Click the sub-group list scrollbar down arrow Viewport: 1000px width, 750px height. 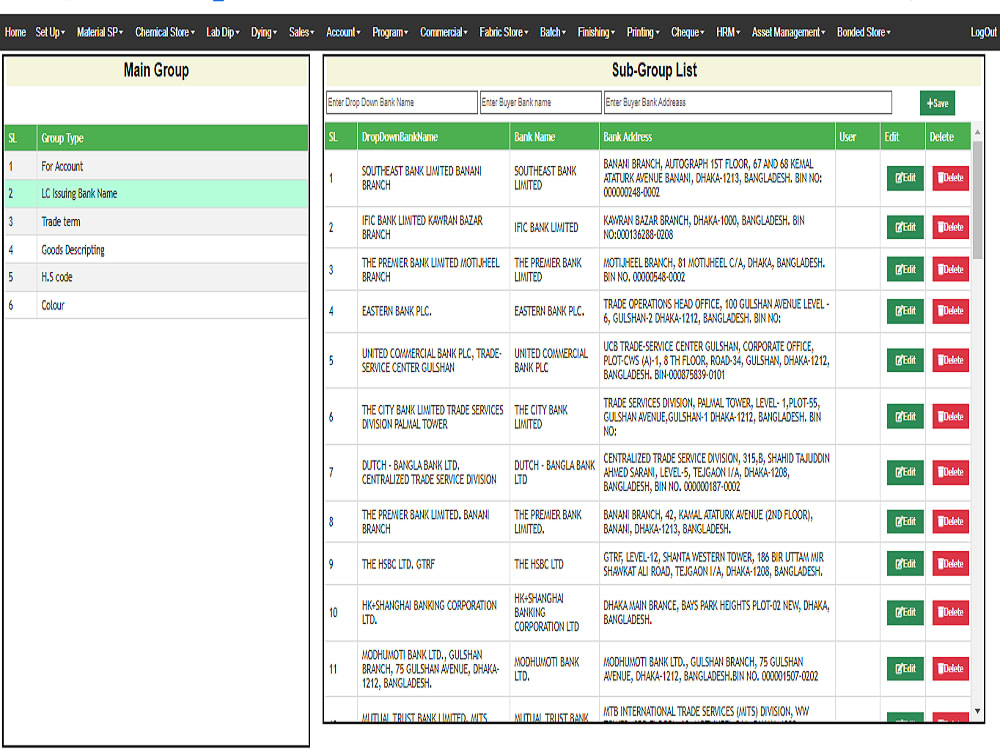click(978, 711)
